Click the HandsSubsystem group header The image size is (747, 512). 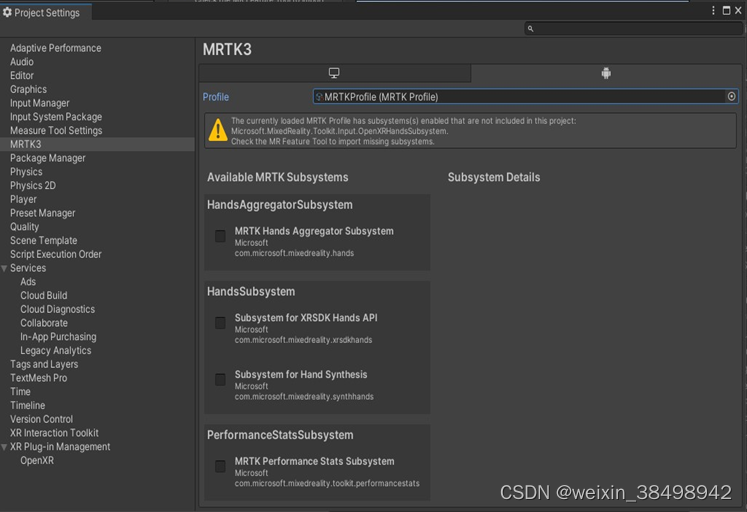pyautogui.click(x=251, y=292)
